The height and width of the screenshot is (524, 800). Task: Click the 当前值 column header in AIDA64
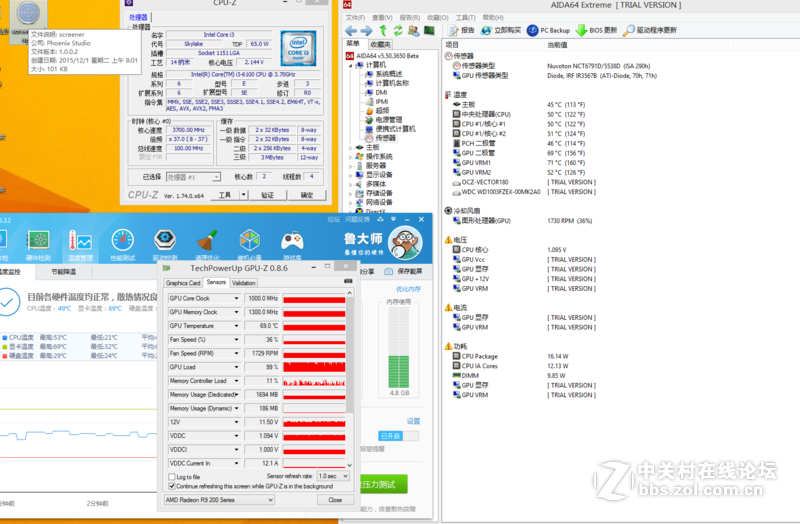557,45
